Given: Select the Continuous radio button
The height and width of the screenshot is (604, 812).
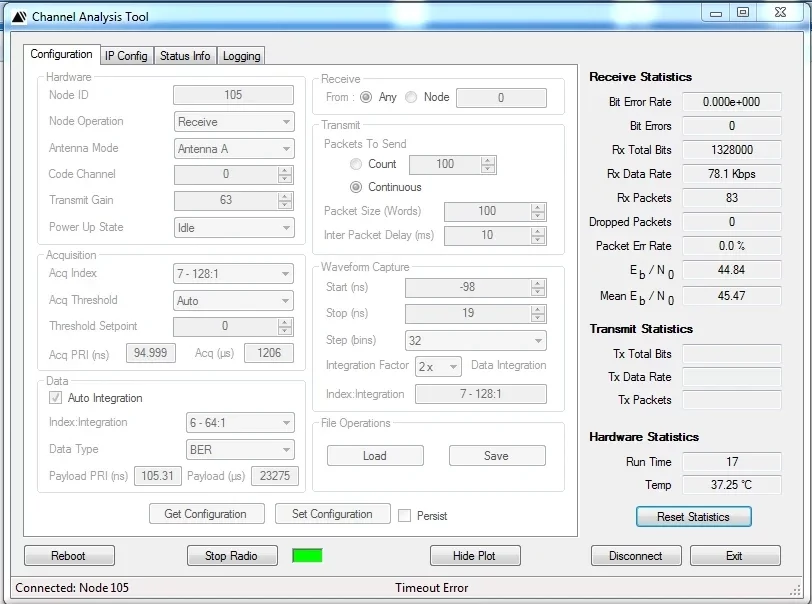Looking at the screenshot, I should (356, 187).
